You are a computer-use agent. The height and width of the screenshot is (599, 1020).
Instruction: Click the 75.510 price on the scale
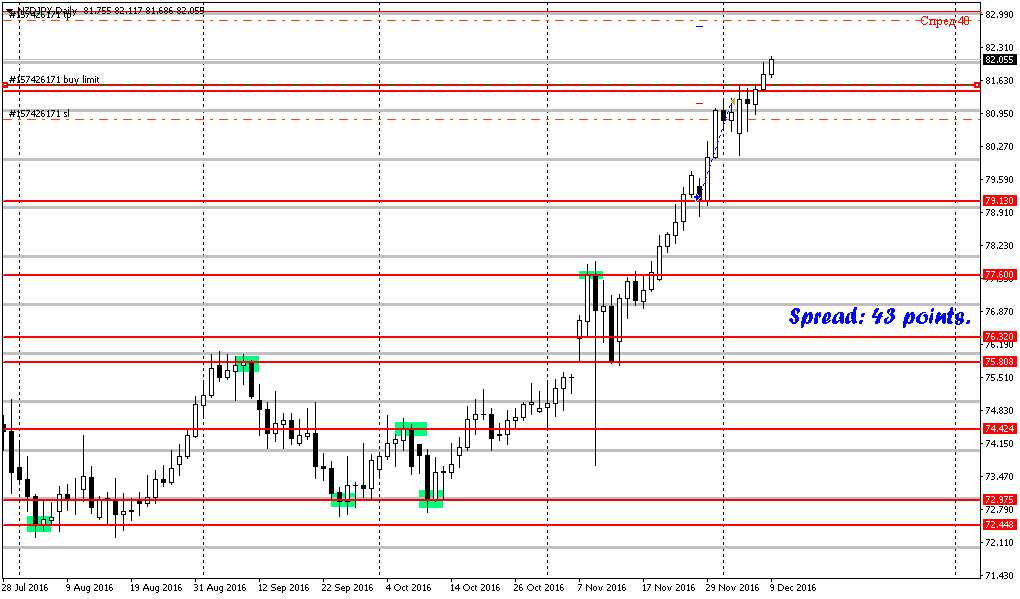[1000, 377]
